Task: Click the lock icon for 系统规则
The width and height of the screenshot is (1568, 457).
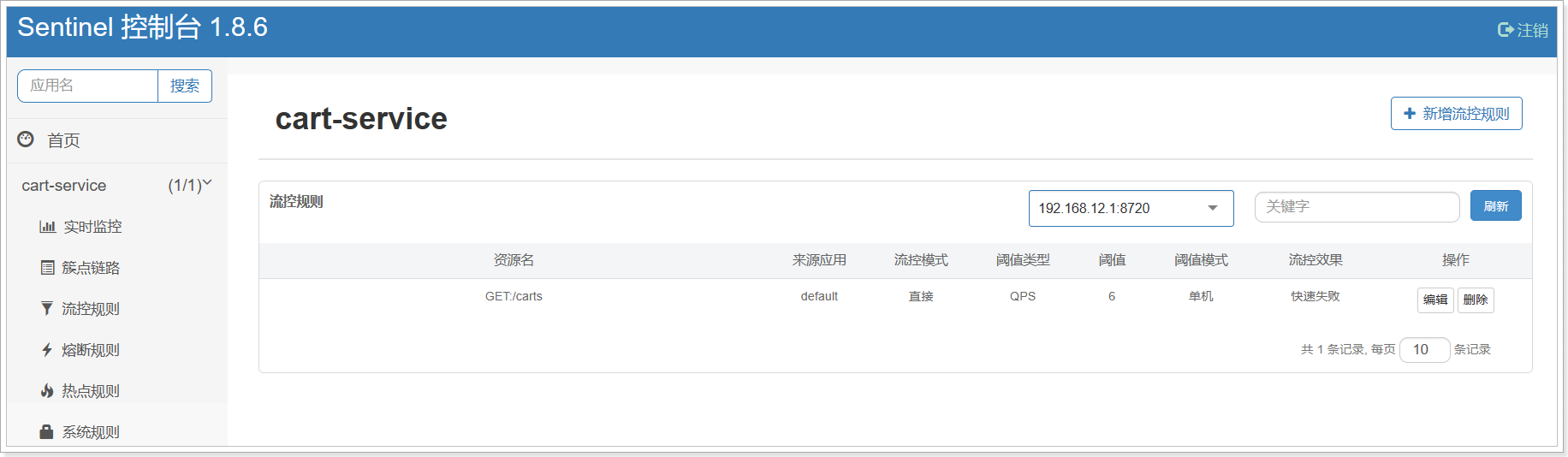Action: click(x=47, y=432)
